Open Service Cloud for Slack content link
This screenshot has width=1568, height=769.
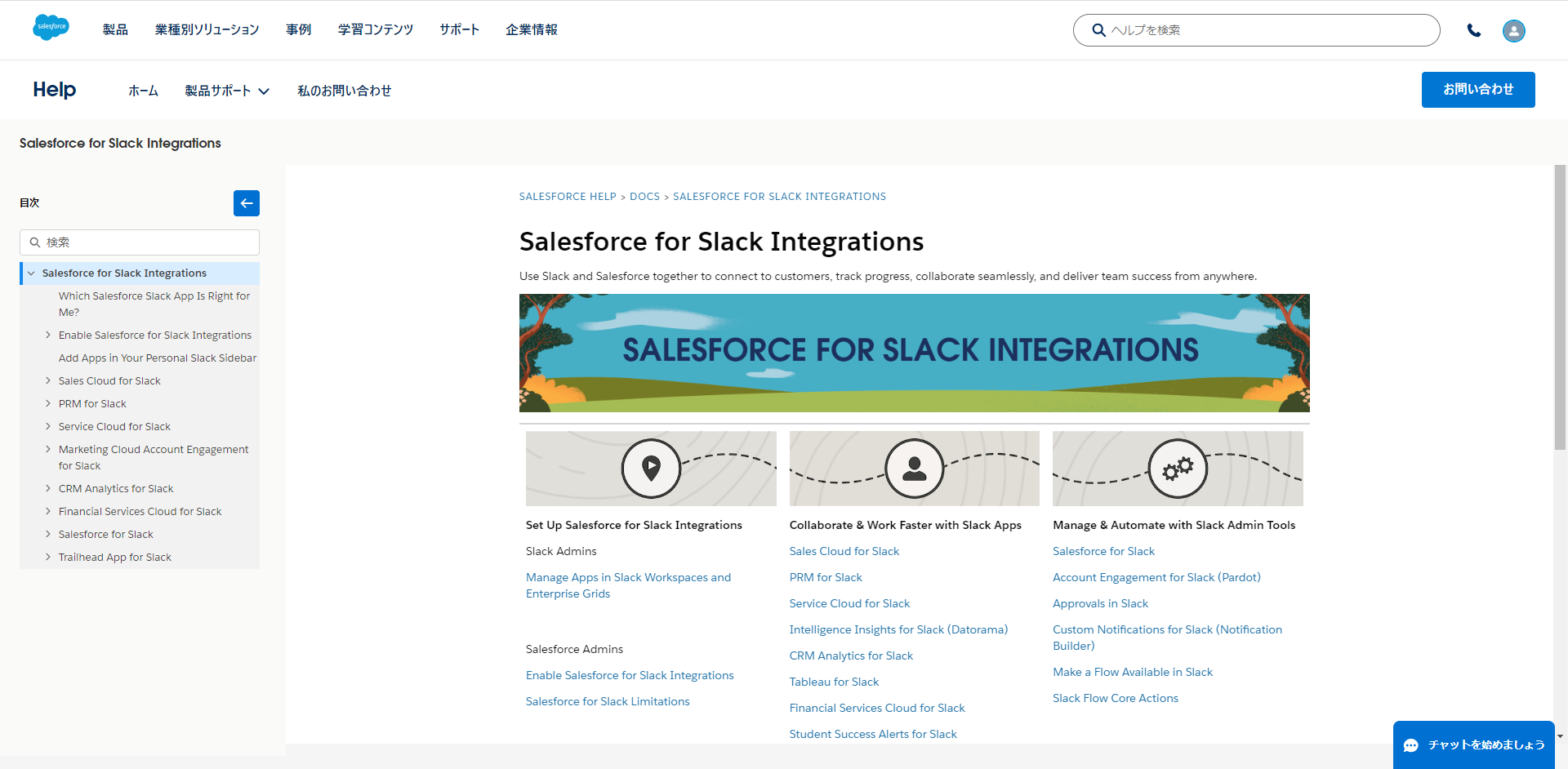(x=849, y=603)
